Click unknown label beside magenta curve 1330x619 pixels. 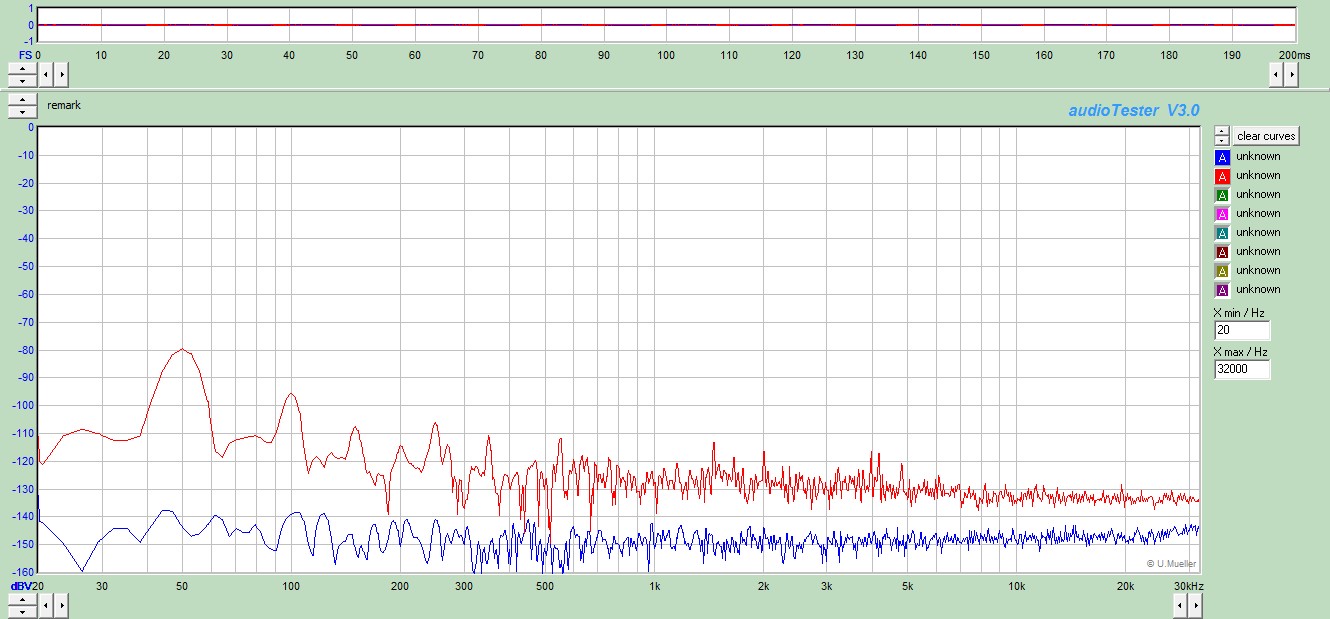pyautogui.click(x=1258, y=214)
